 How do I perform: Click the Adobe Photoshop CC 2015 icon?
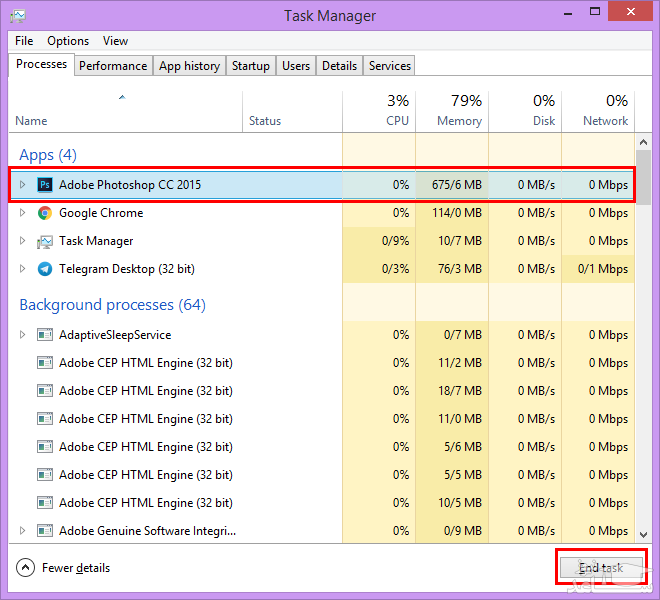45,185
